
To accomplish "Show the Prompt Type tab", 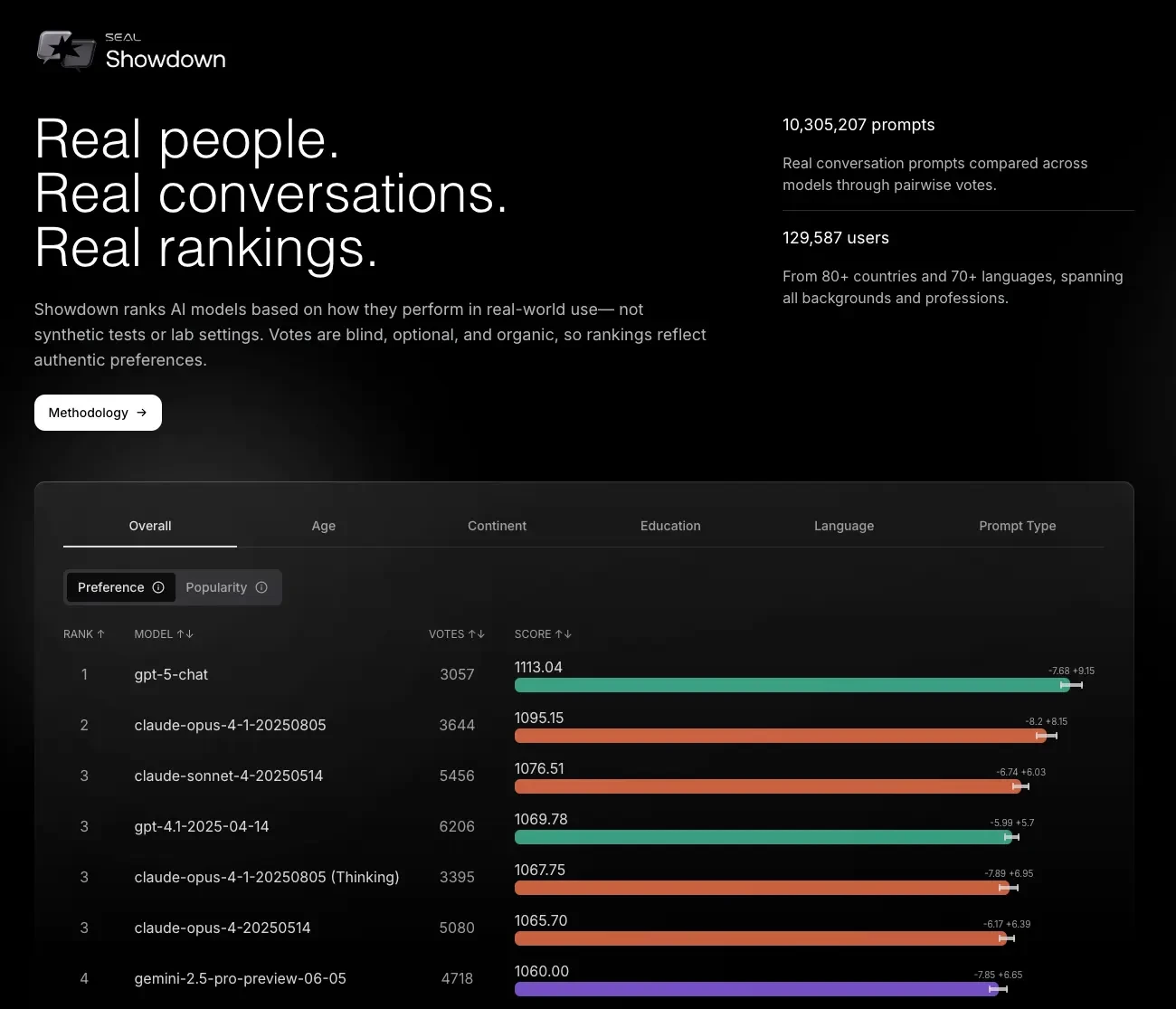I will (x=1017, y=526).
